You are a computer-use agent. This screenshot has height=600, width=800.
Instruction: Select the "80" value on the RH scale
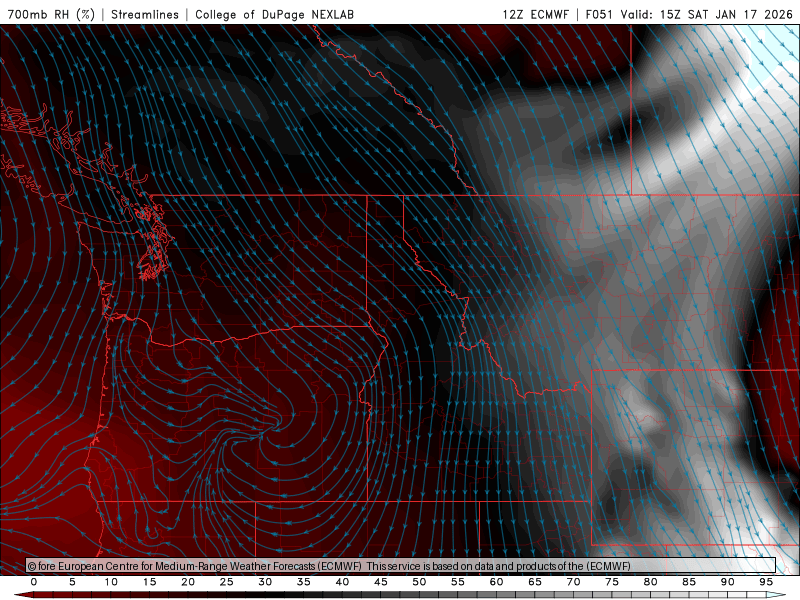click(651, 582)
